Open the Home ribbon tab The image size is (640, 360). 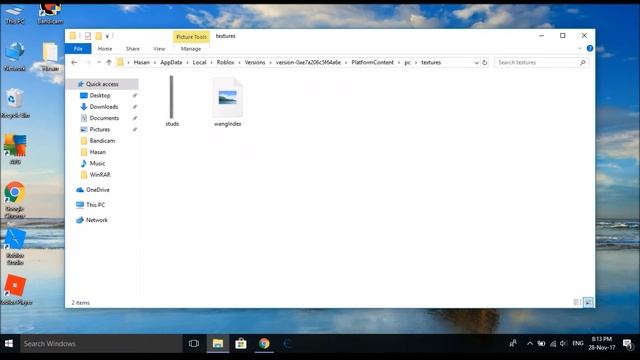tap(105, 49)
